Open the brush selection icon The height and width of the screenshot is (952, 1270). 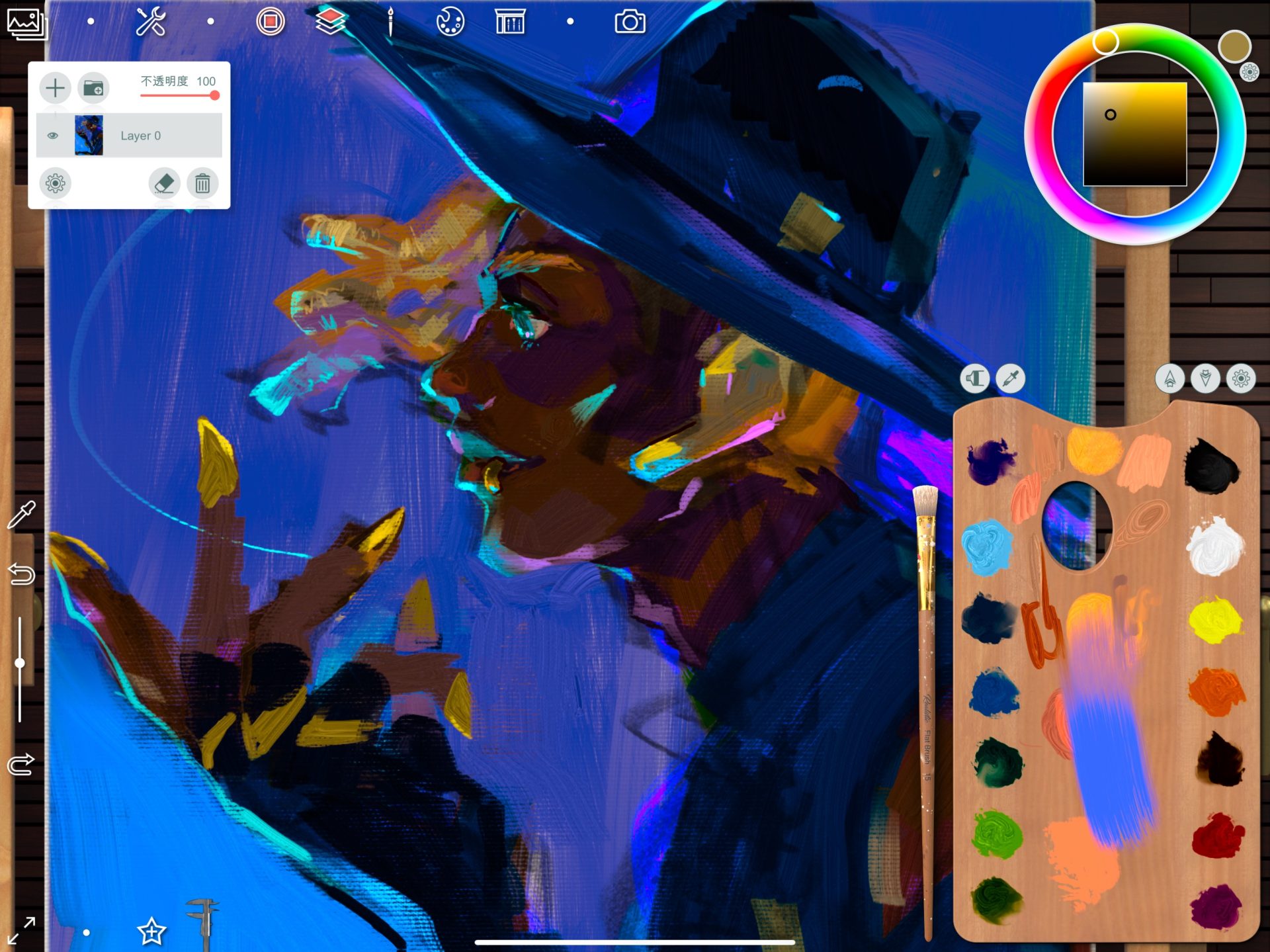pos(390,22)
